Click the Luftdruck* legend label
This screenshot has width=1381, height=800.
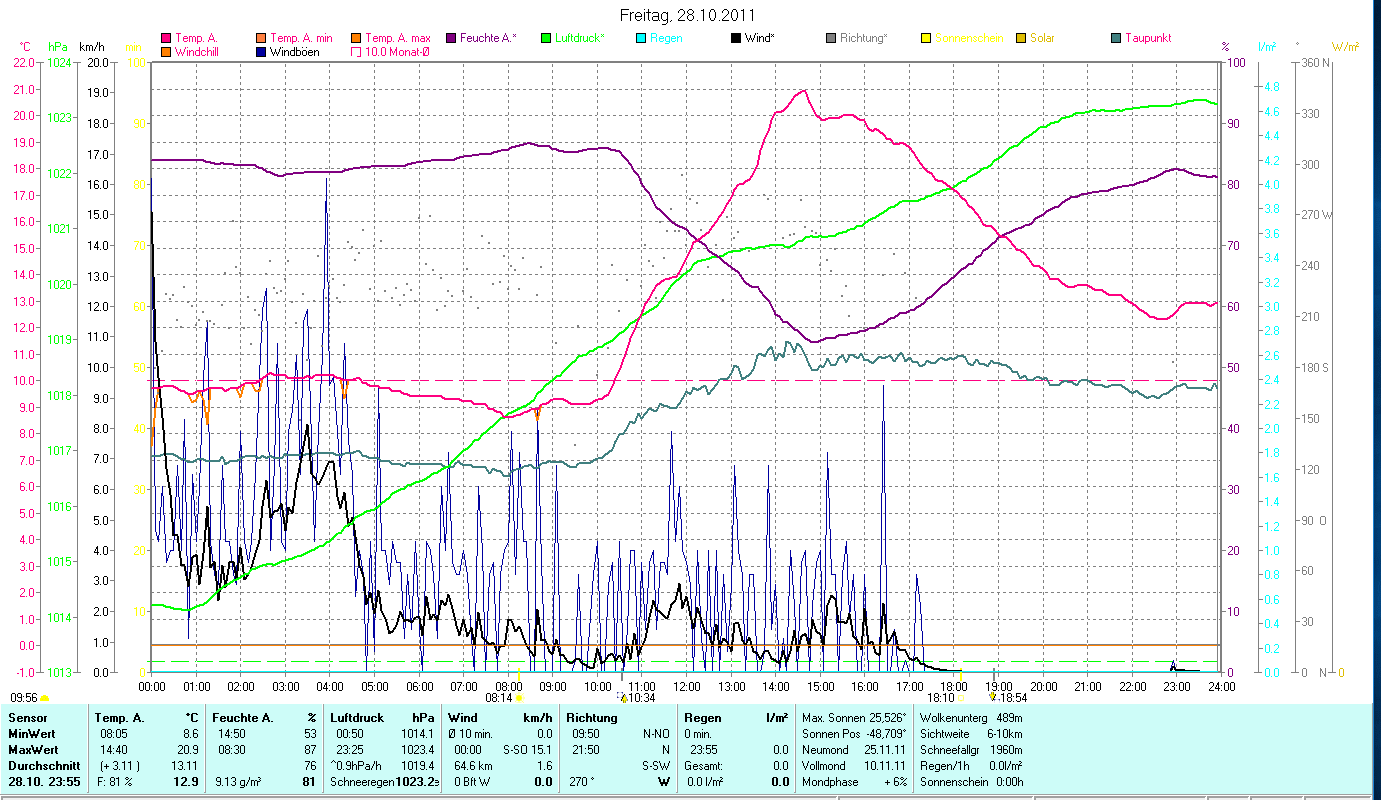click(x=580, y=38)
